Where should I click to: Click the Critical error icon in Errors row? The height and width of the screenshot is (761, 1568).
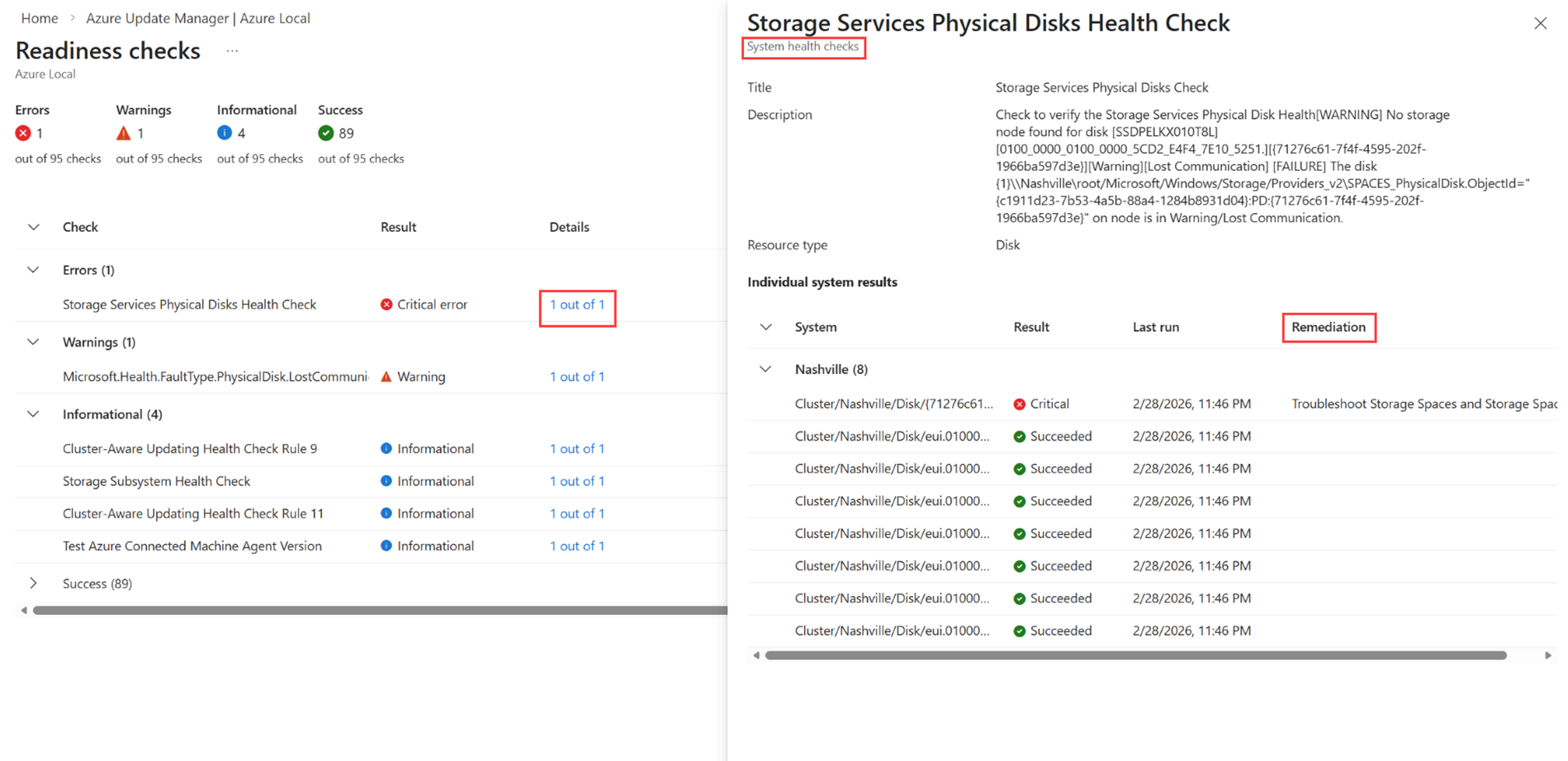[386, 305]
